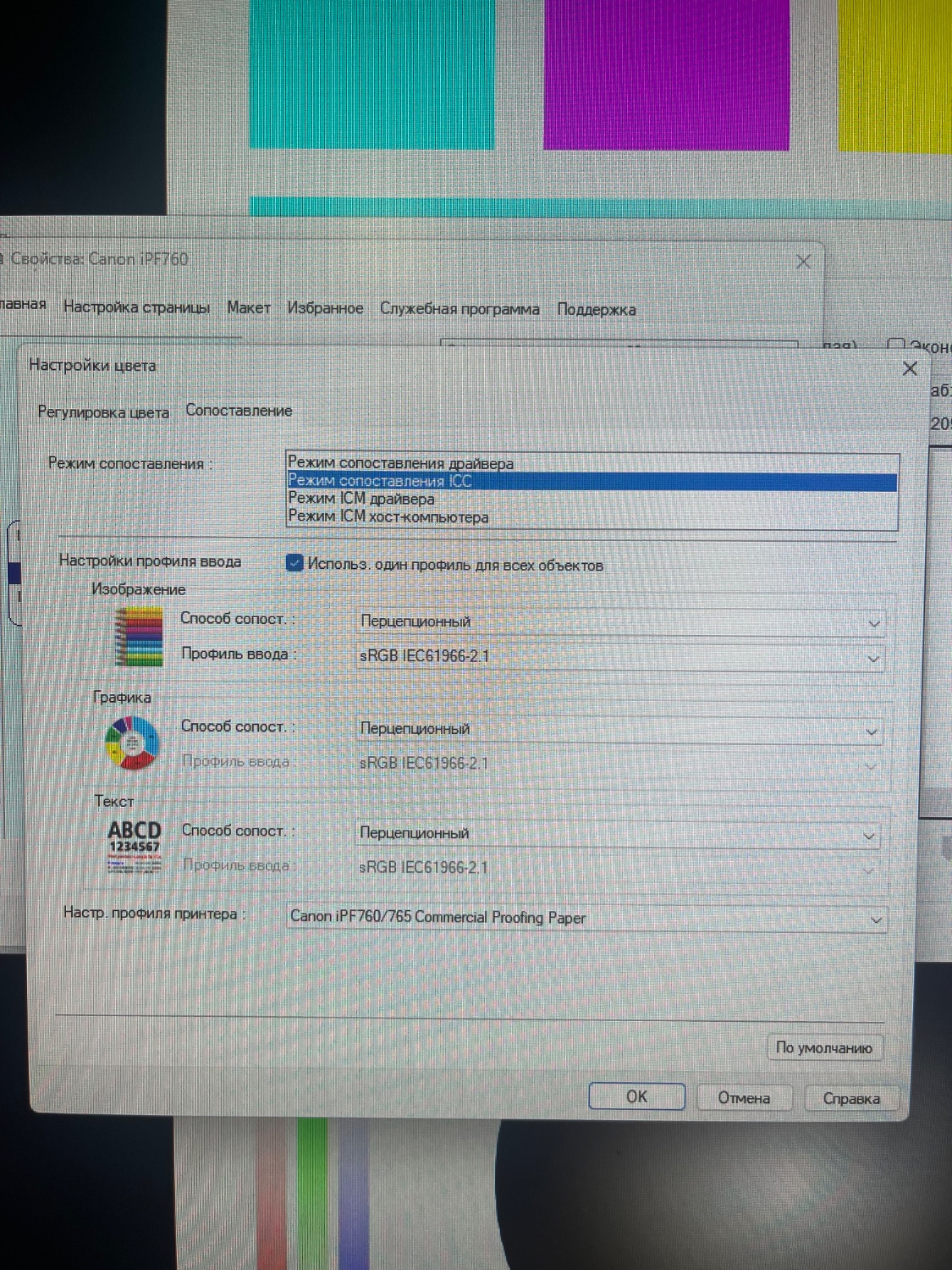Open help via Справка button
The width and height of the screenshot is (952, 1270).
[x=851, y=1099]
